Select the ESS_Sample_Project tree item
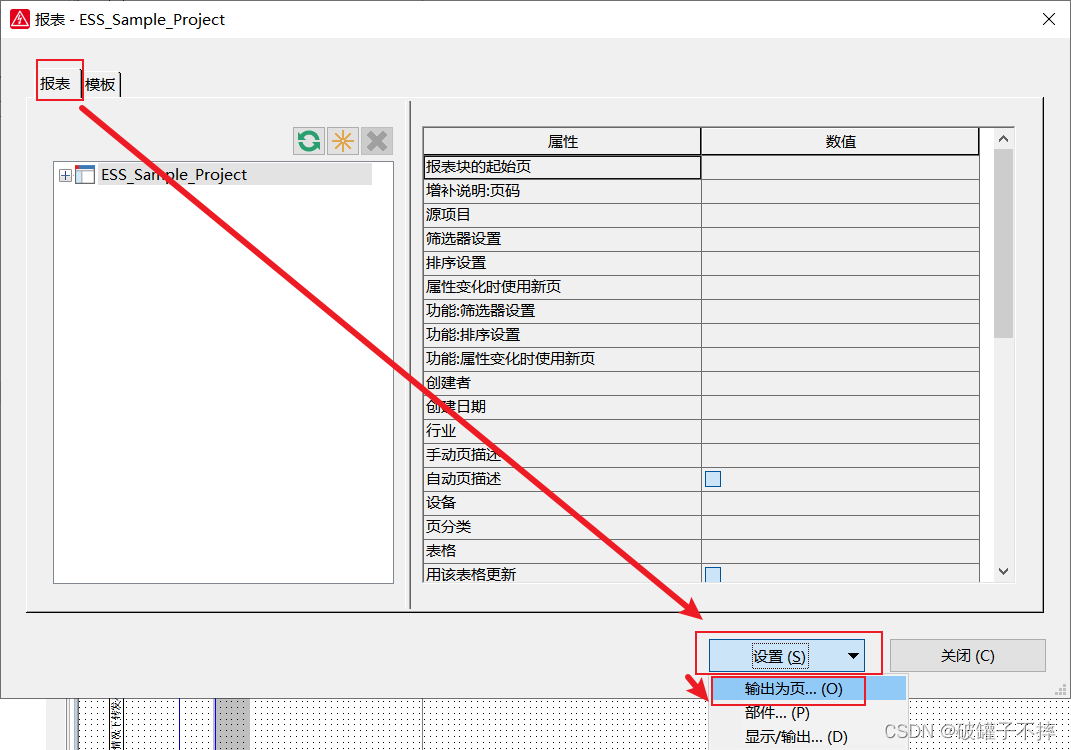 (x=173, y=175)
